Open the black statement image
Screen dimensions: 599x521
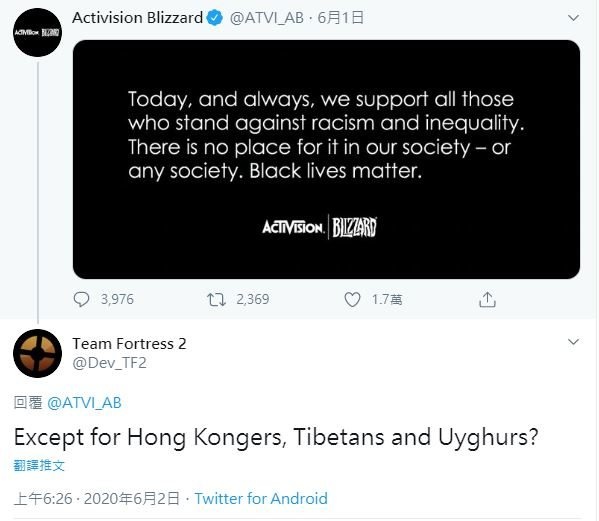pyautogui.click(x=326, y=159)
